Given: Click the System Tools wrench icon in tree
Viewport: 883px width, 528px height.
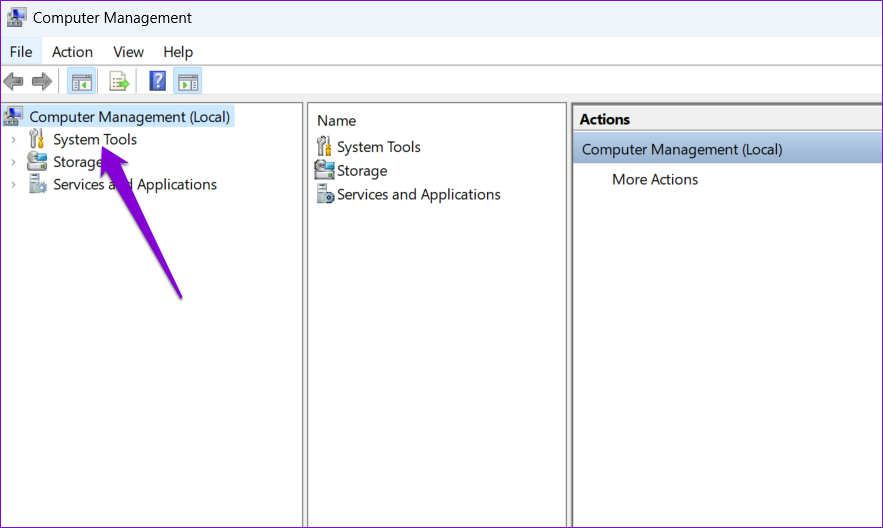Looking at the screenshot, I should 37,138.
